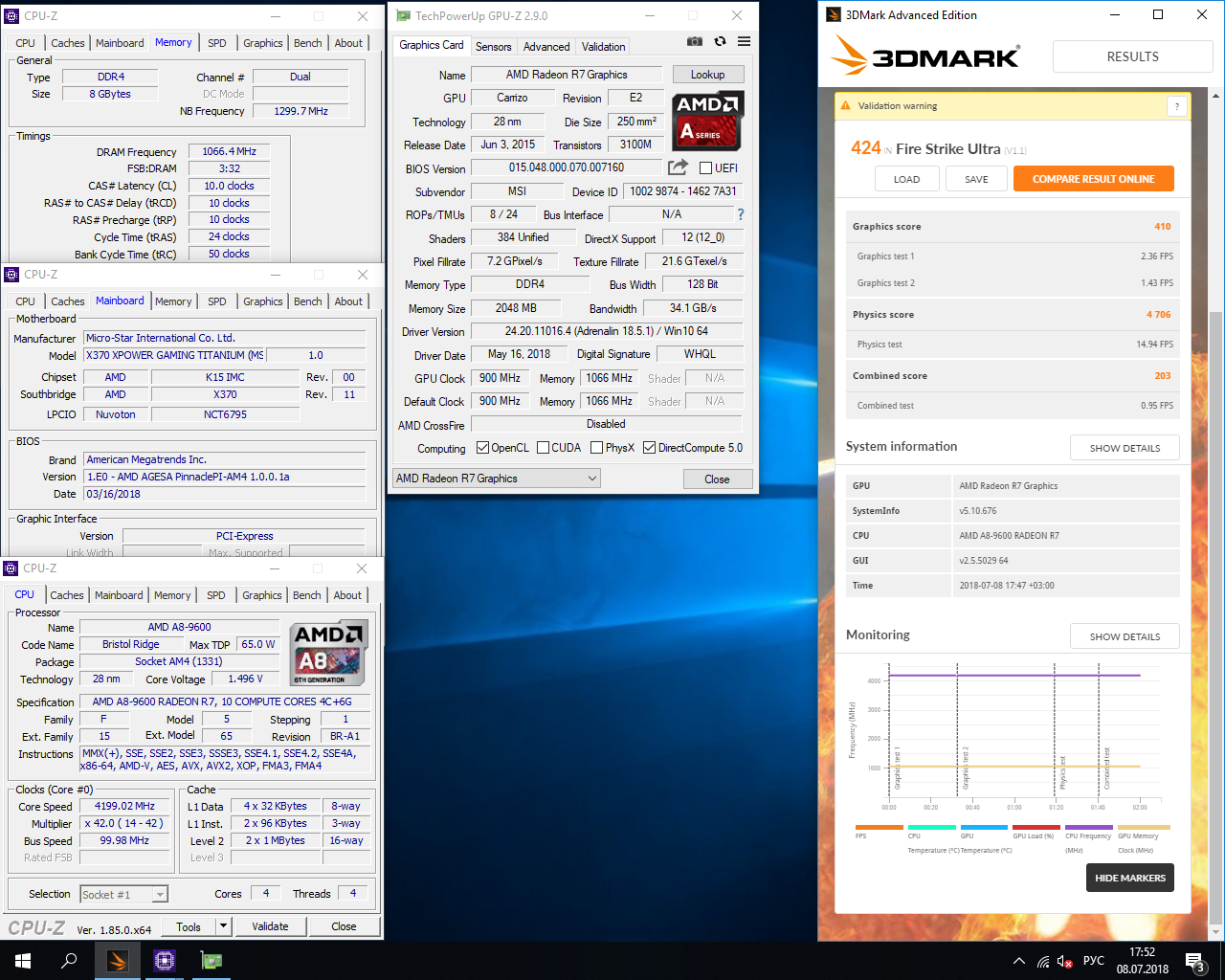Click the CPU-Z Tools button
The image size is (1225, 980).
pos(189,926)
